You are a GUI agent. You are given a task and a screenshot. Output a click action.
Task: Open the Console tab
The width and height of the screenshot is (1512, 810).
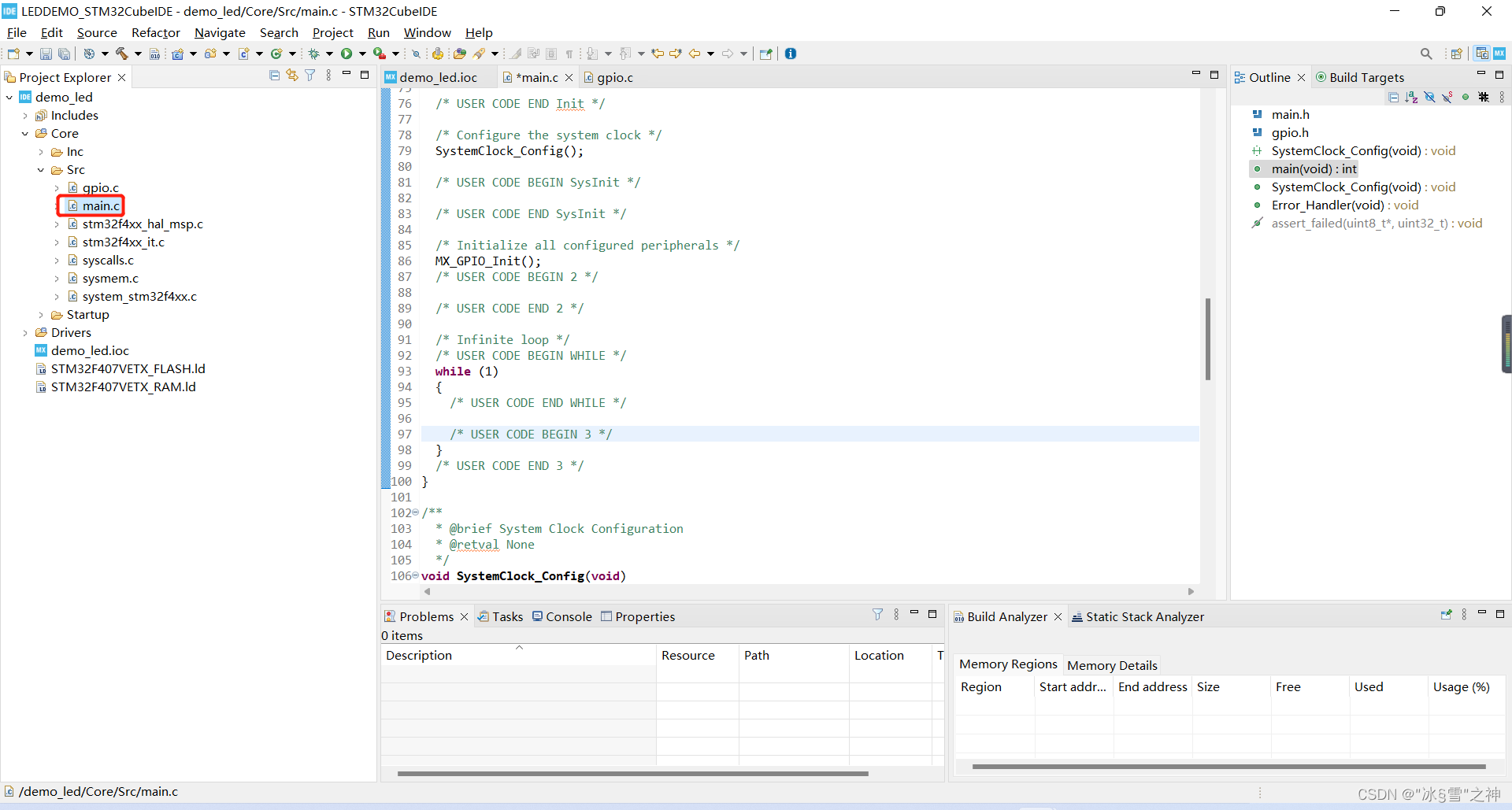tap(561, 616)
